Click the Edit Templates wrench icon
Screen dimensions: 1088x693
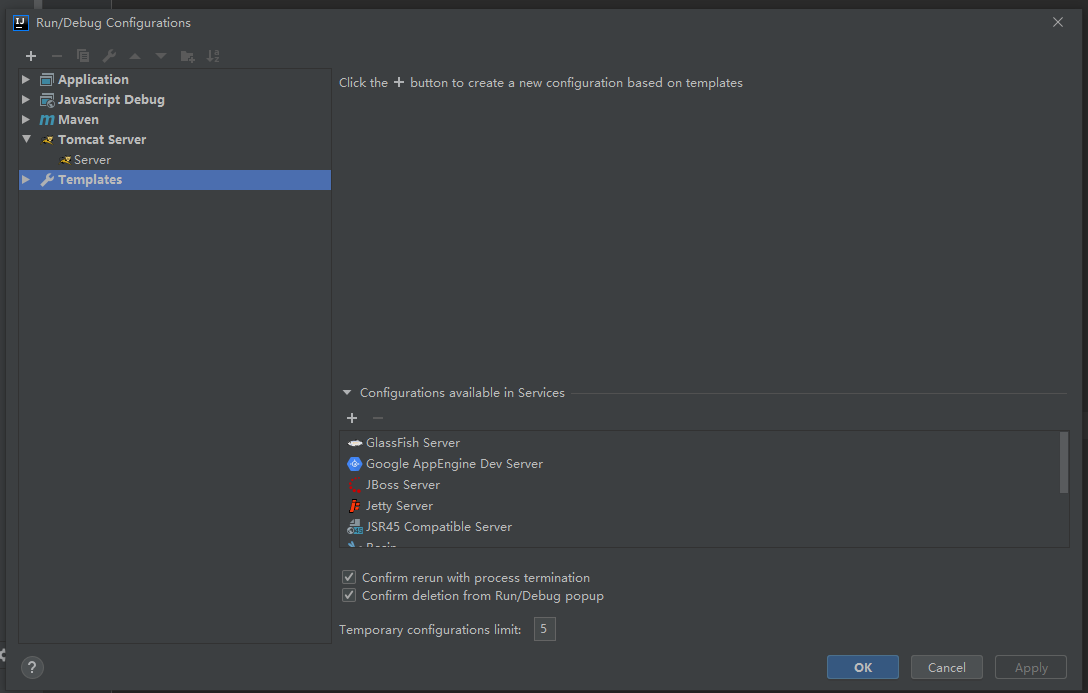coord(108,56)
